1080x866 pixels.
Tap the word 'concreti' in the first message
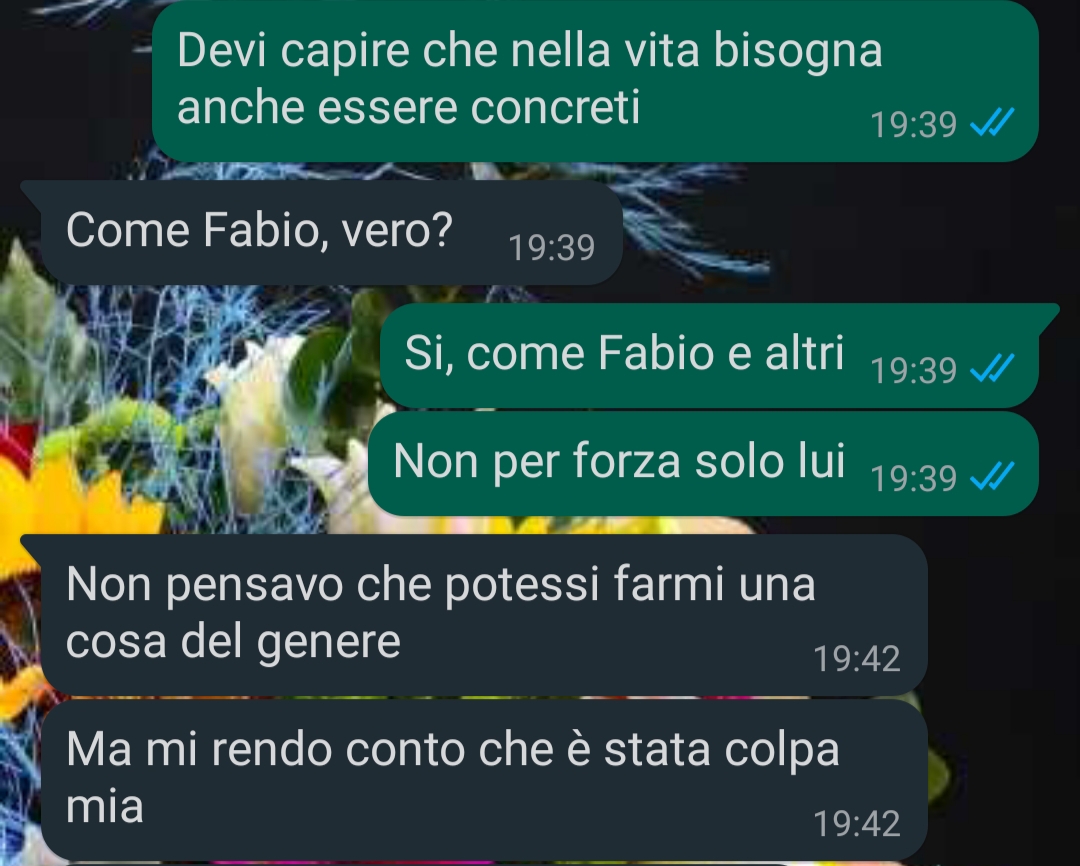(x=555, y=107)
